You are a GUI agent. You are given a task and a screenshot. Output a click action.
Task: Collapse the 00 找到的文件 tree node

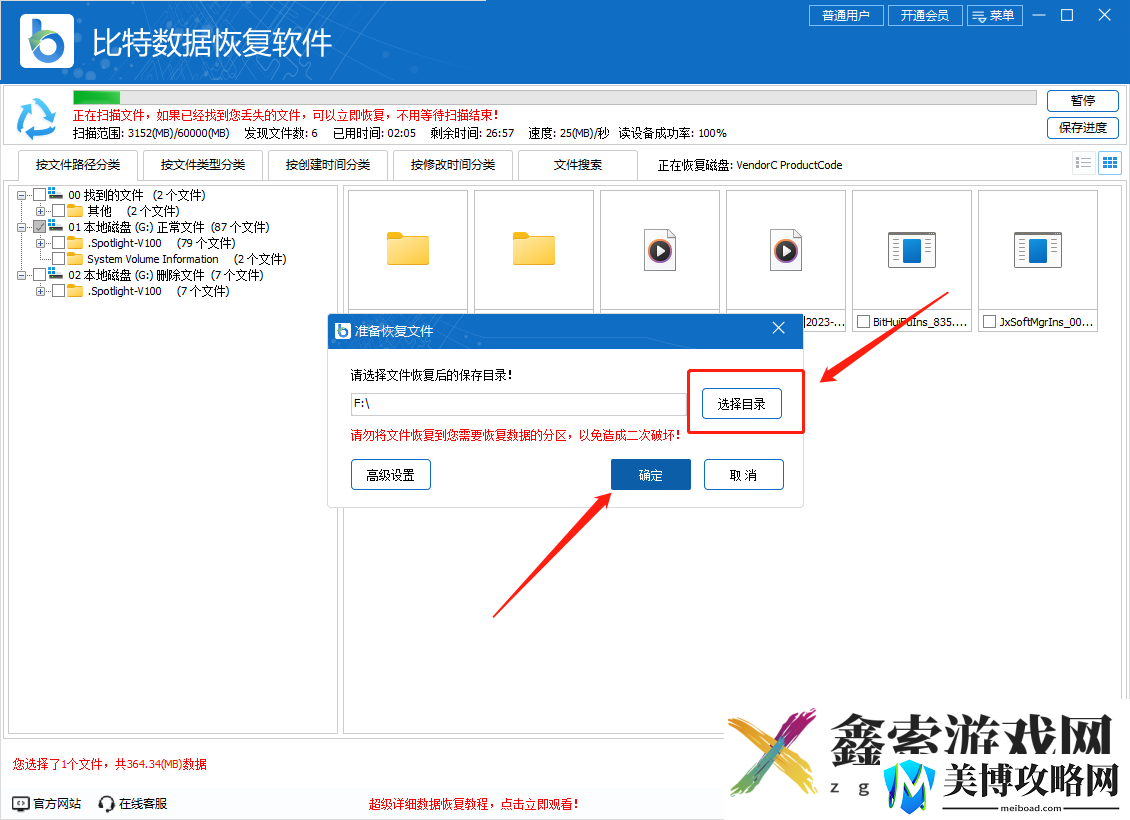coord(22,195)
